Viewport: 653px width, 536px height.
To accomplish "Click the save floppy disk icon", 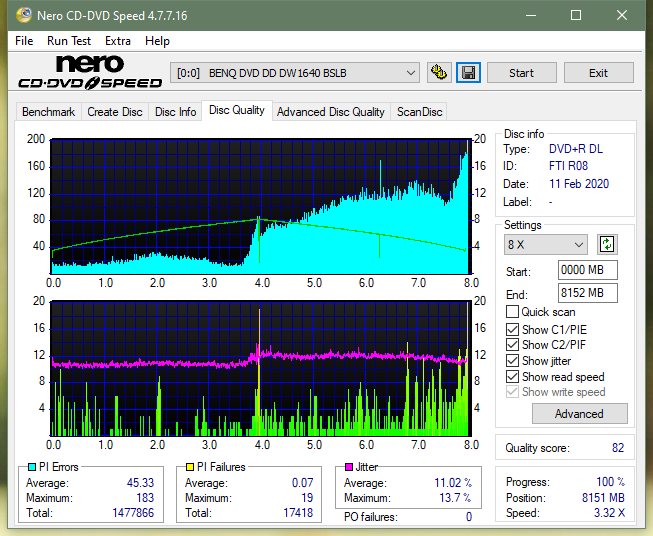I will 469,73.
